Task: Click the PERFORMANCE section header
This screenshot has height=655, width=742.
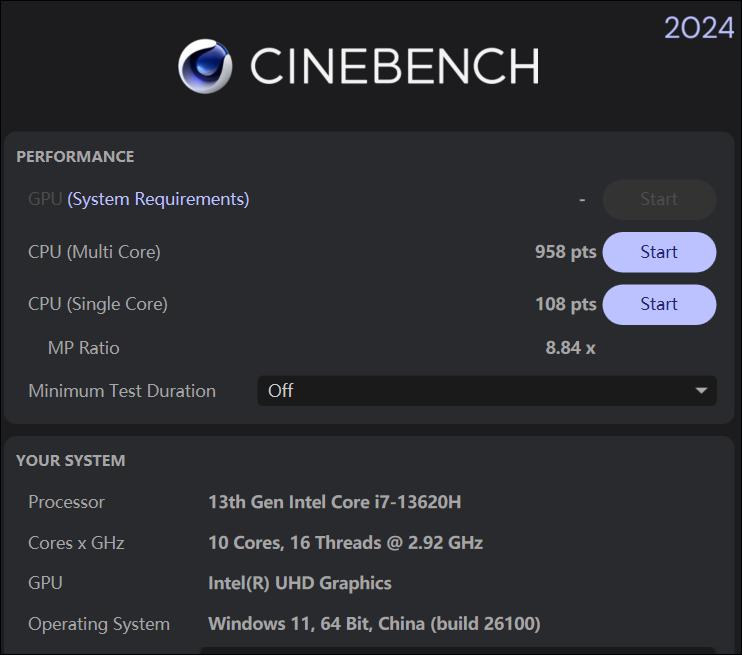Action: [75, 157]
